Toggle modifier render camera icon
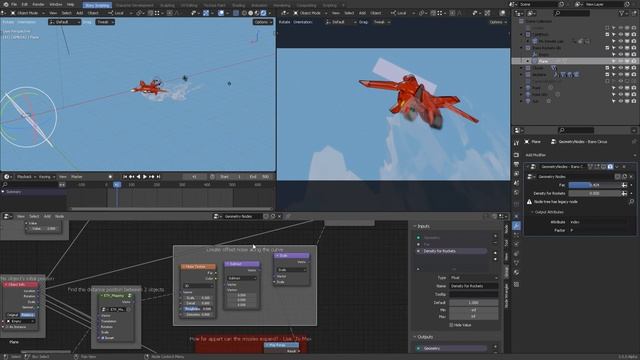640x360 pixels. point(610,167)
